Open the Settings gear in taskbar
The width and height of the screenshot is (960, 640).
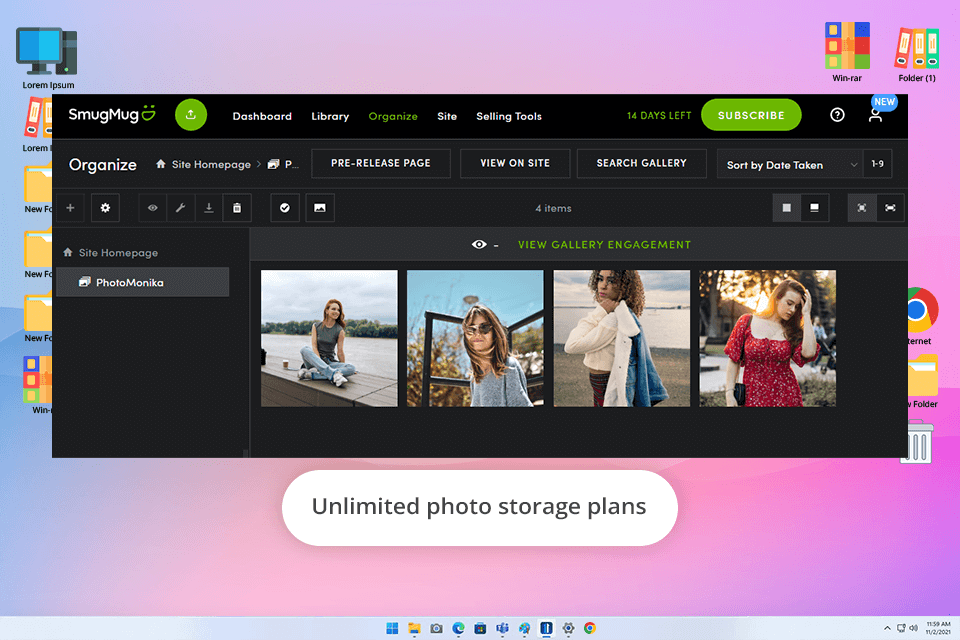click(569, 628)
